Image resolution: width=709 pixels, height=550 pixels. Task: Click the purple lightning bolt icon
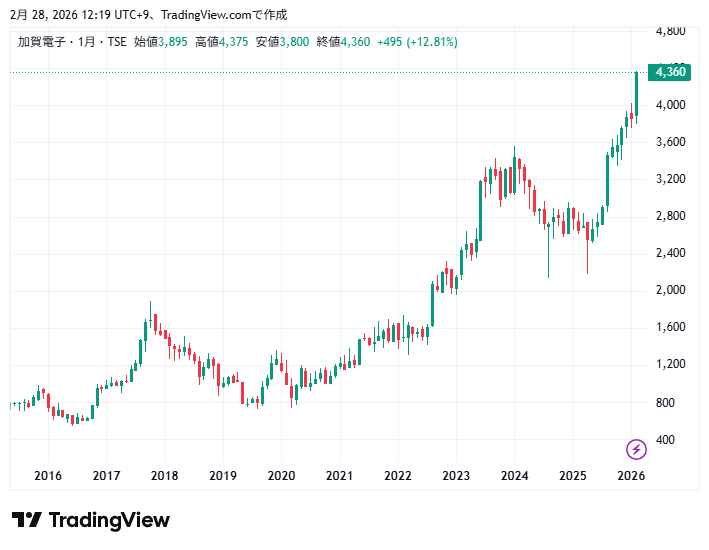(636, 449)
